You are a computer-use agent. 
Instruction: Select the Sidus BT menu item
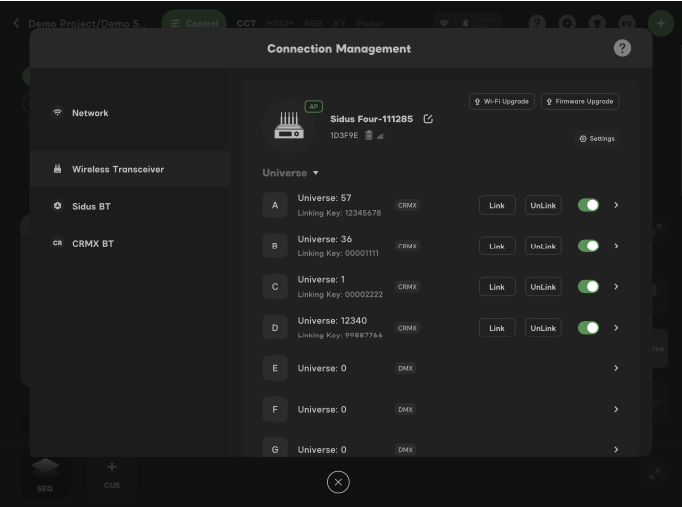(130, 206)
